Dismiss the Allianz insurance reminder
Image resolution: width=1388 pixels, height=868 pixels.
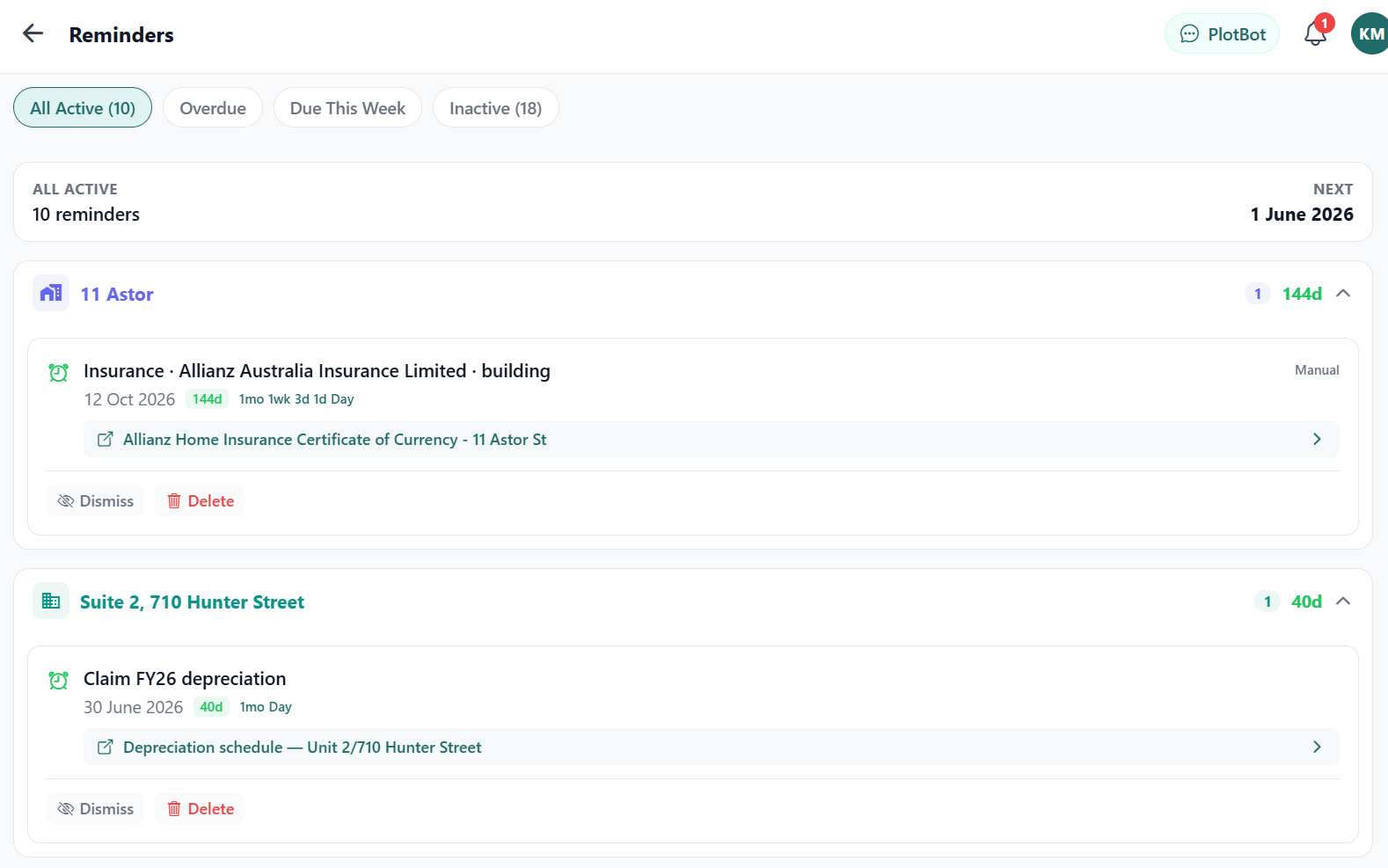(x=95, y=500)
